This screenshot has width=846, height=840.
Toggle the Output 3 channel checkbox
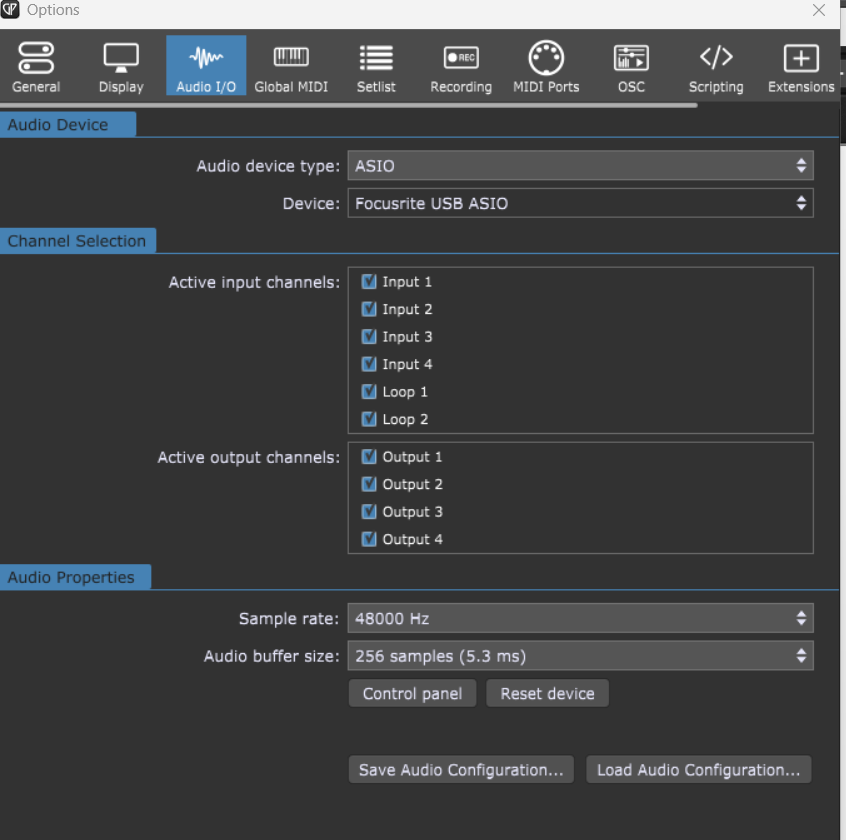click(369, 512)
